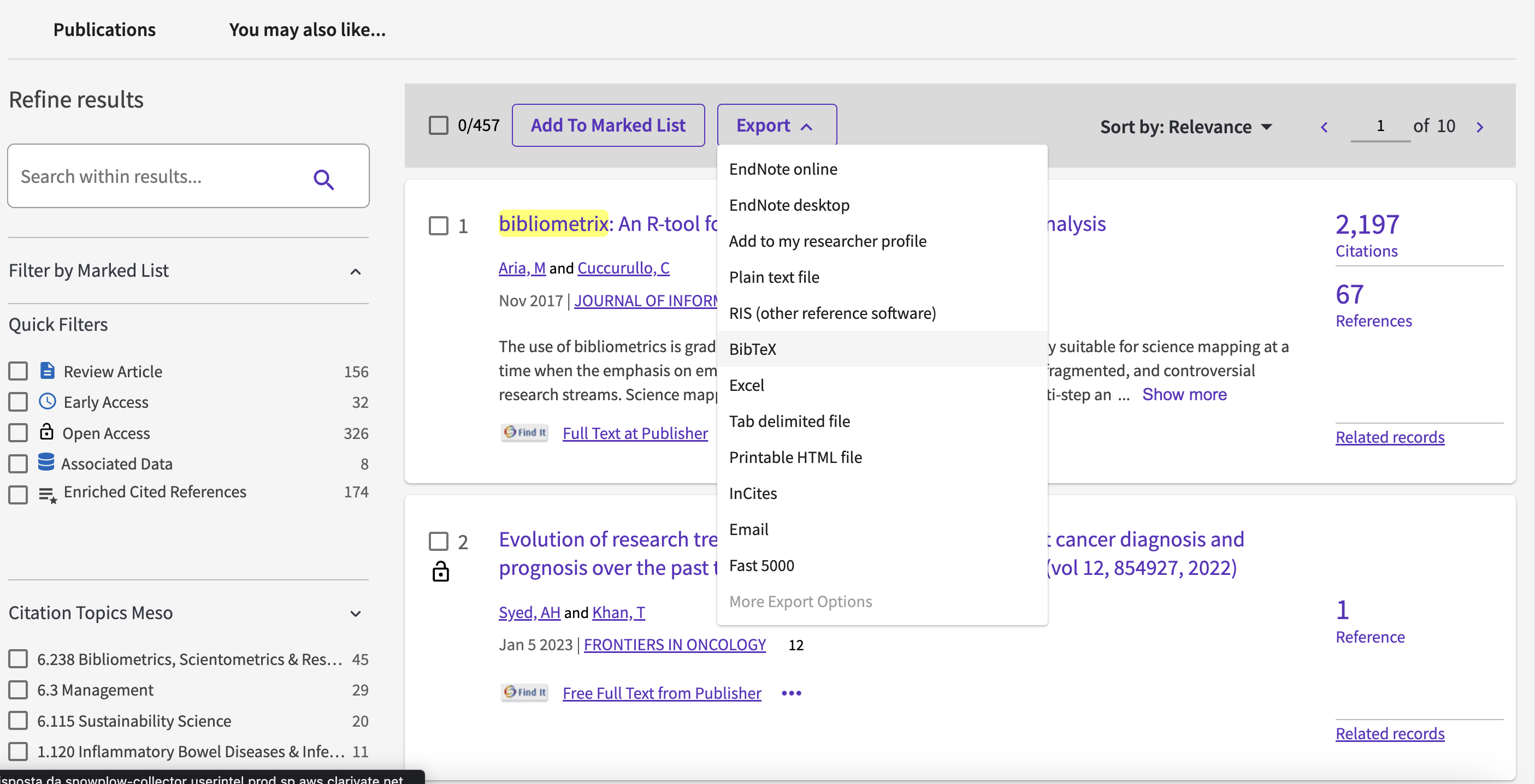The width and height of the screenshot is (1535, 784).
Task: Collapse the Filter by Marked List section
Action: point(356,272)
